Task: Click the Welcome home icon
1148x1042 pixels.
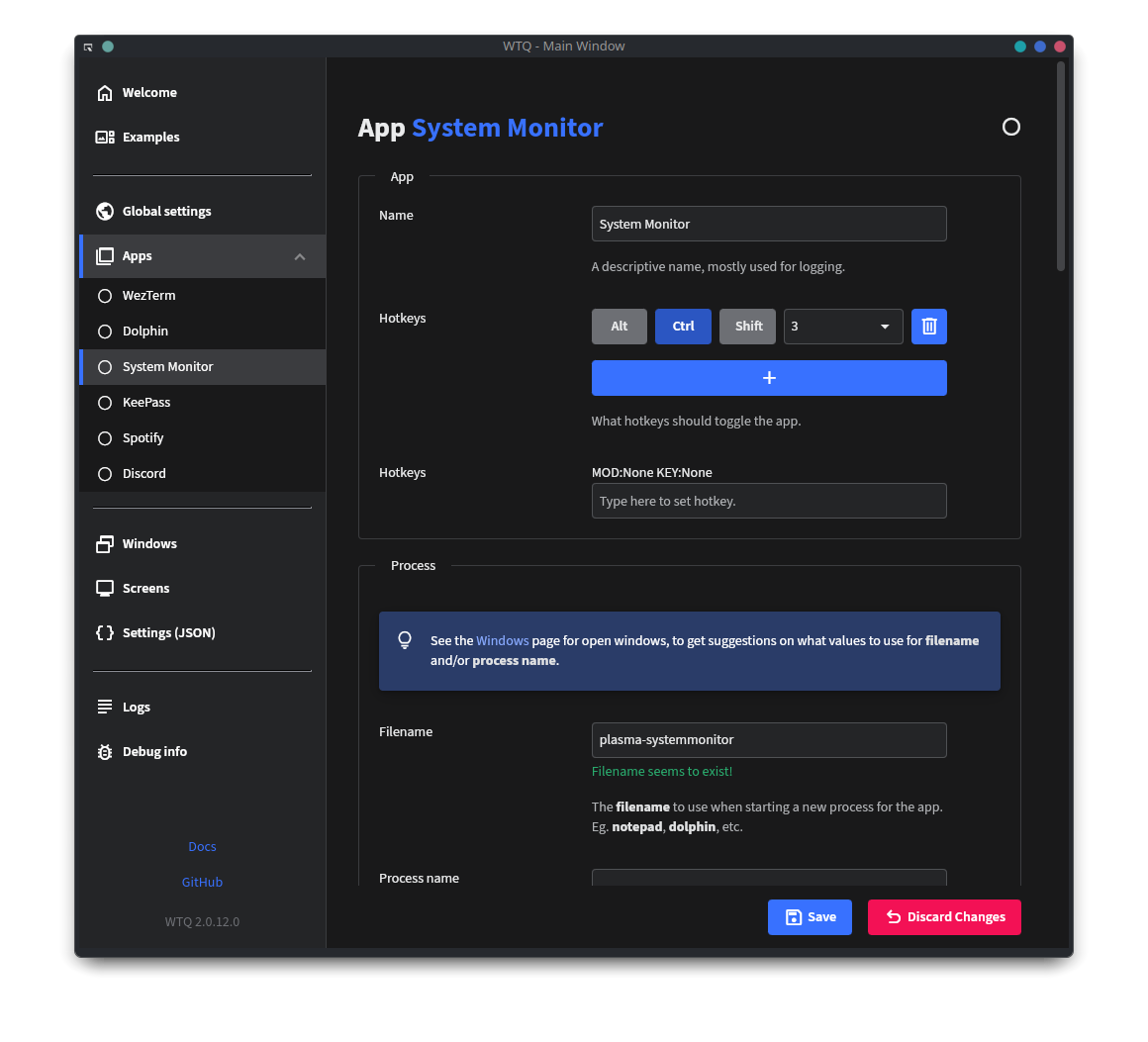Action: [x=105, y=93]
